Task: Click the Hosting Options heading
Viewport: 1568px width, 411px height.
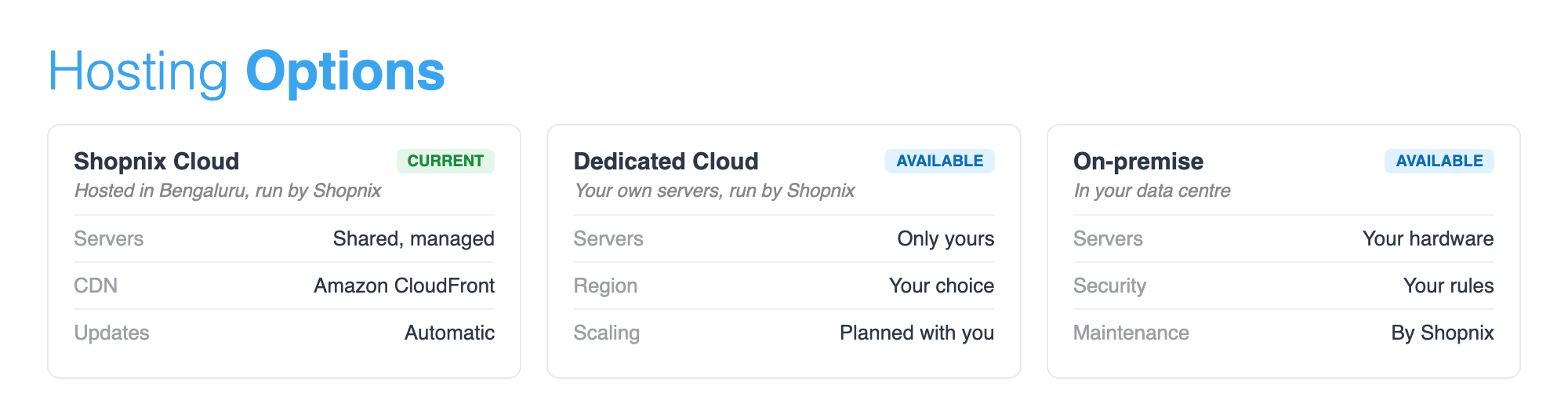Action: tap(246, 72)
